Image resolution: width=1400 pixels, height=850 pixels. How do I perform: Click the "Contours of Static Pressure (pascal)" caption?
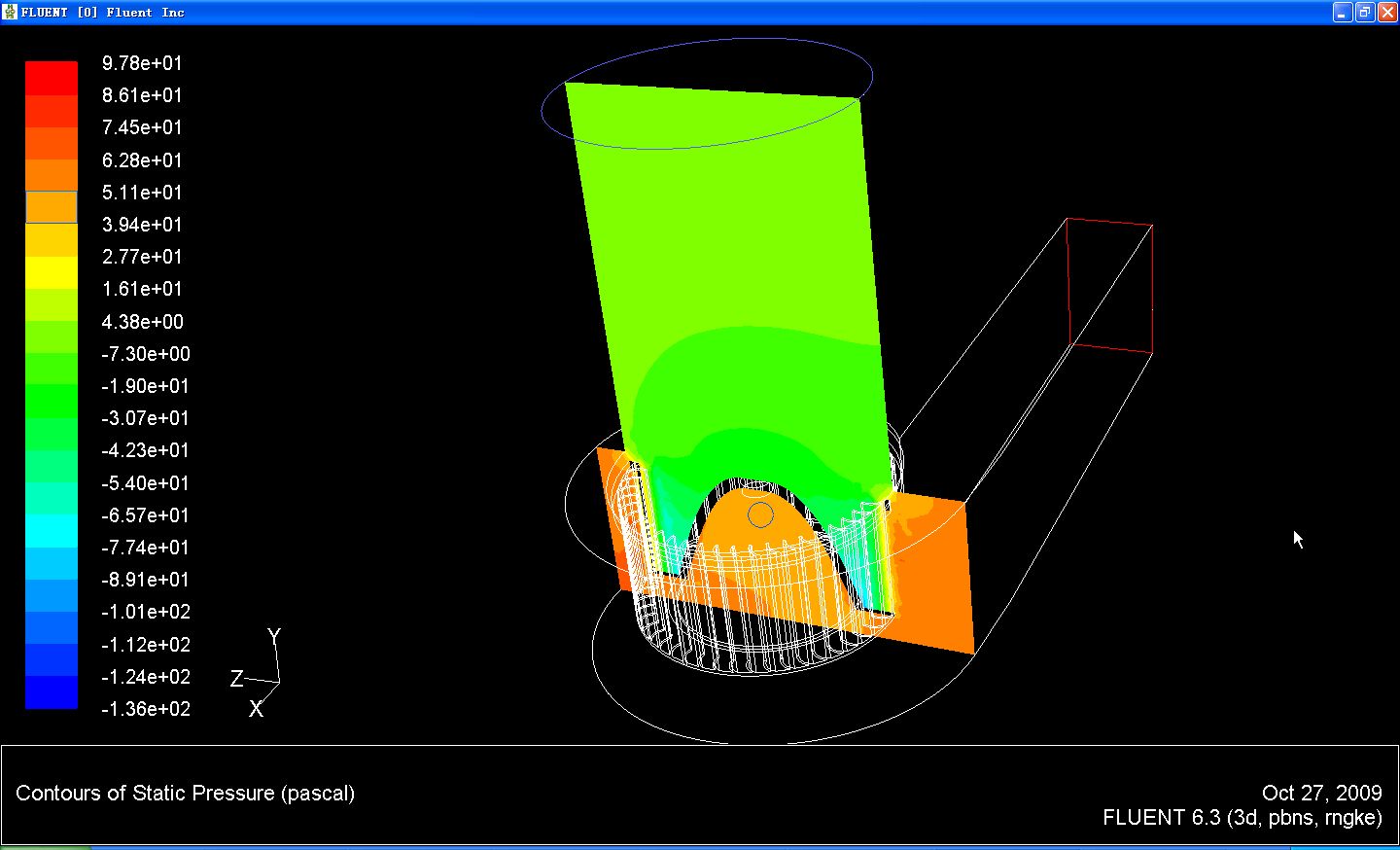185,794
